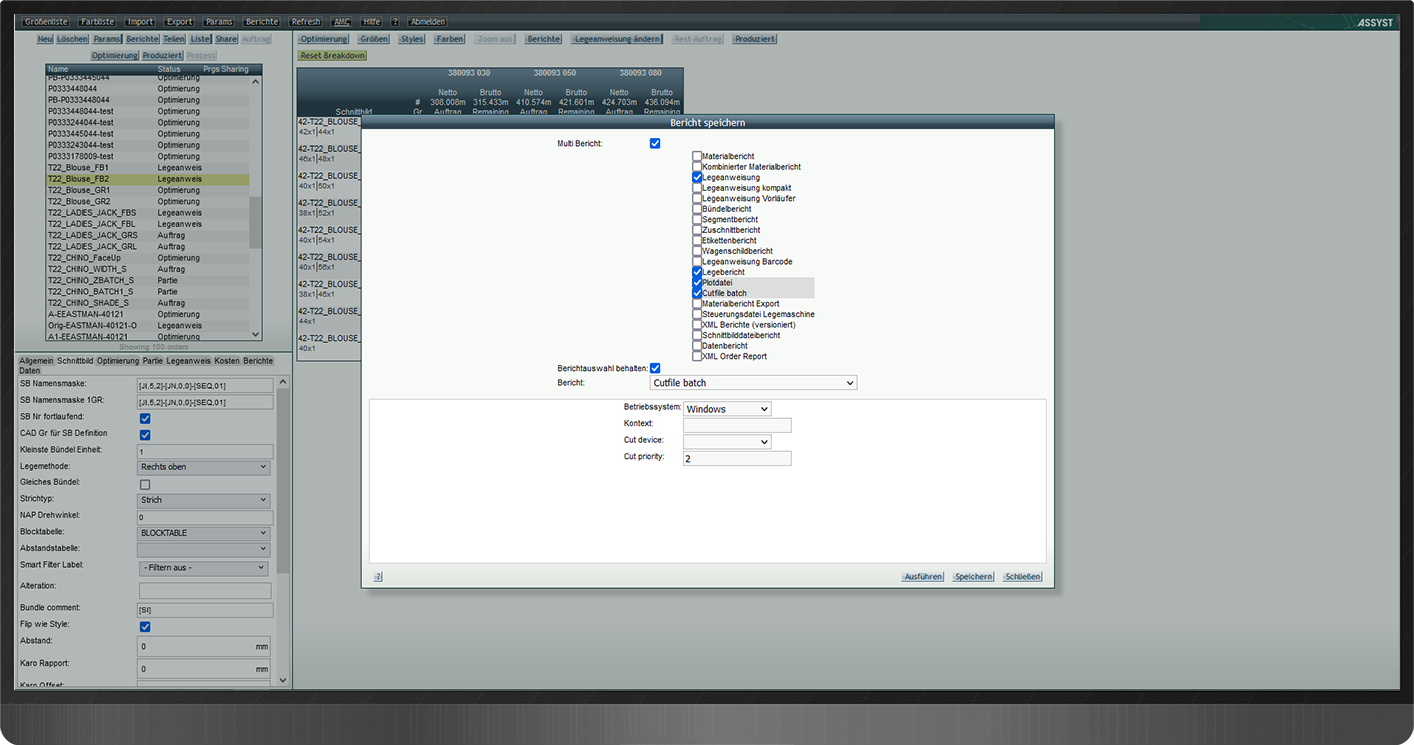The width and height of the screenshot is (1414, 745).
Task: Click Refresh in the top menu bar
Action: pos(306,22)
